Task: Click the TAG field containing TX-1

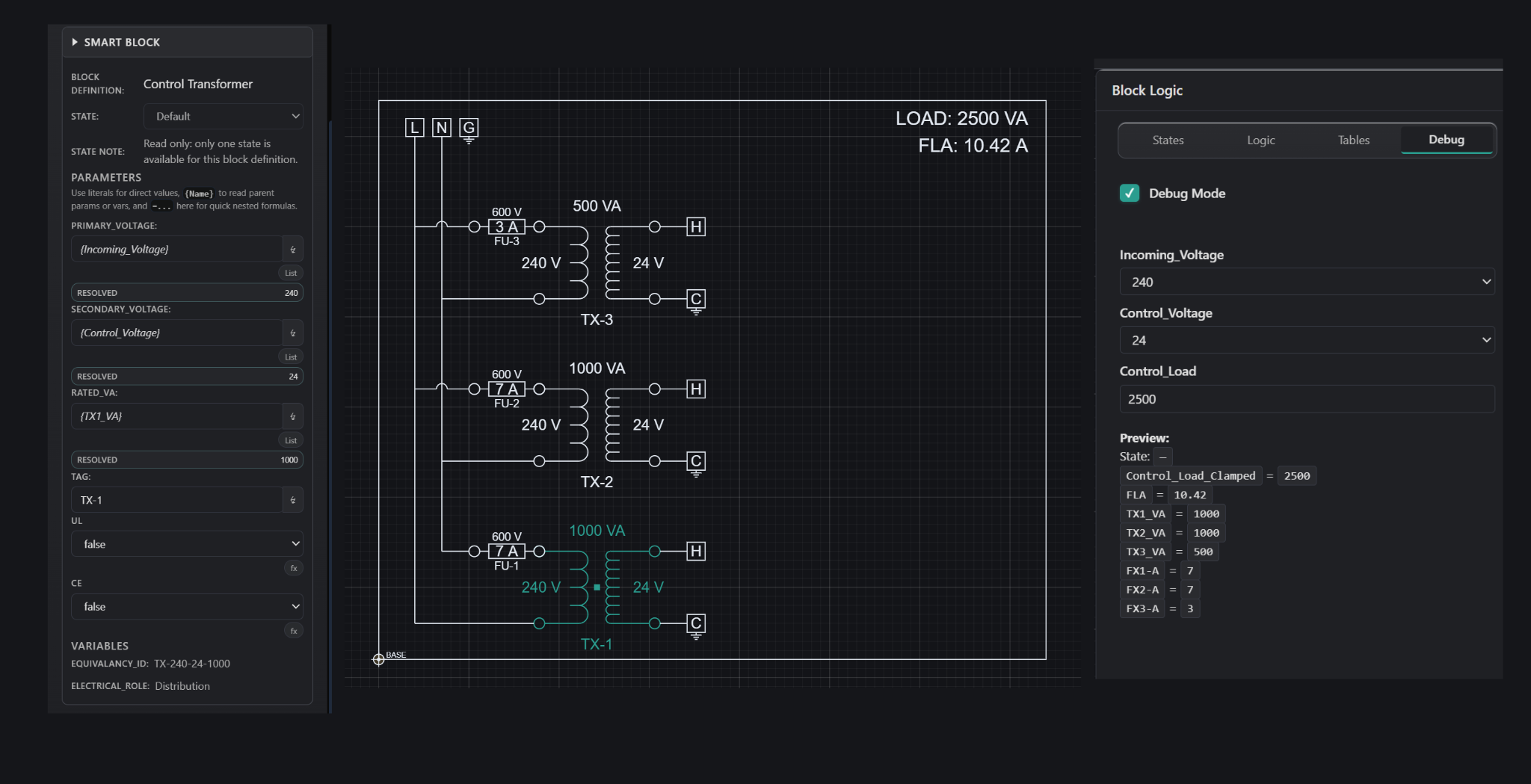Action: 177,500
